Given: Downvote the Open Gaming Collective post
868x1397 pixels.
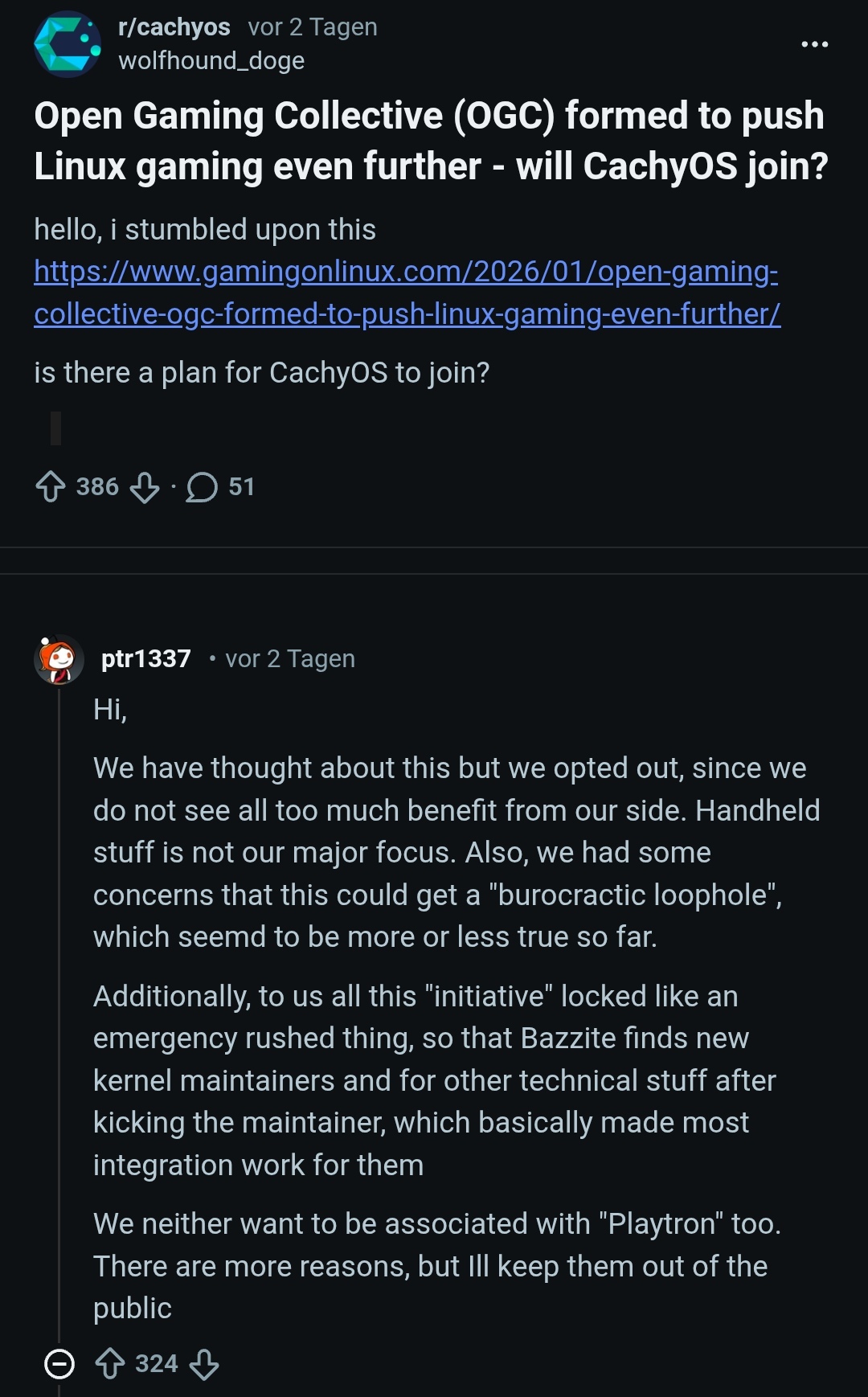Looking at the screenshot, I should pyautogui.click(x=145, y=487).
